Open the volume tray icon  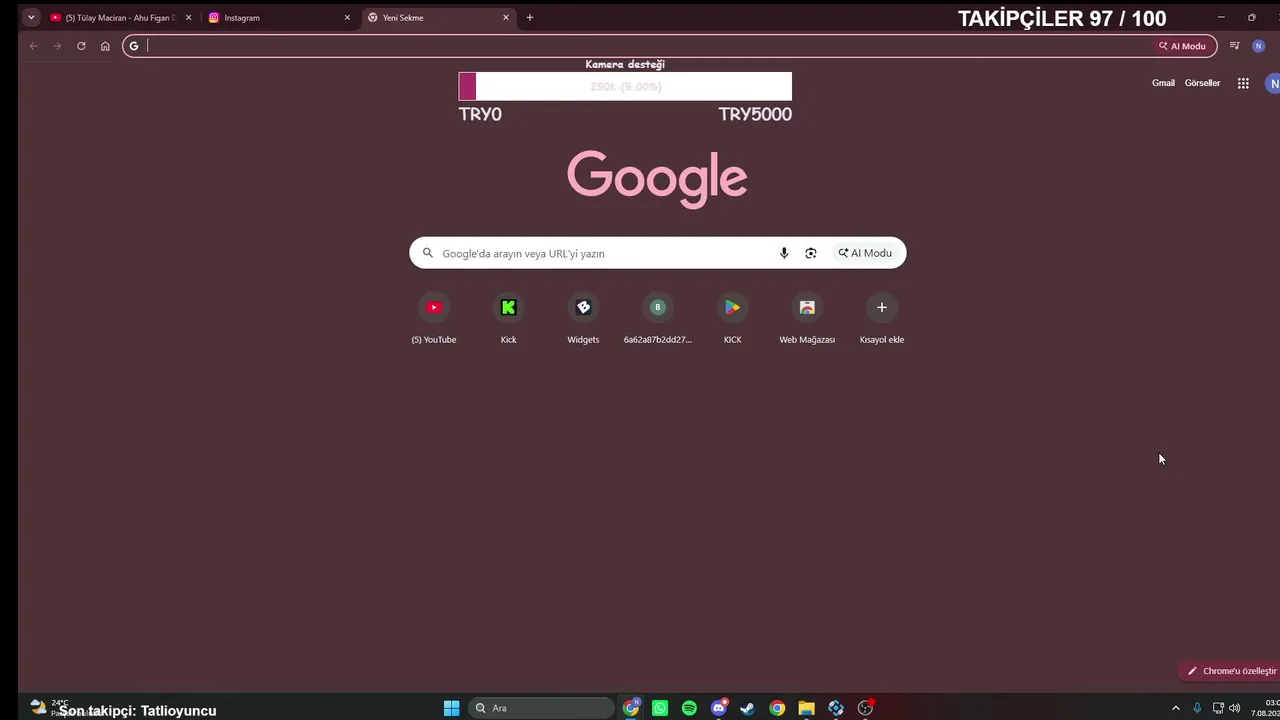click(x=1235, y=708)
